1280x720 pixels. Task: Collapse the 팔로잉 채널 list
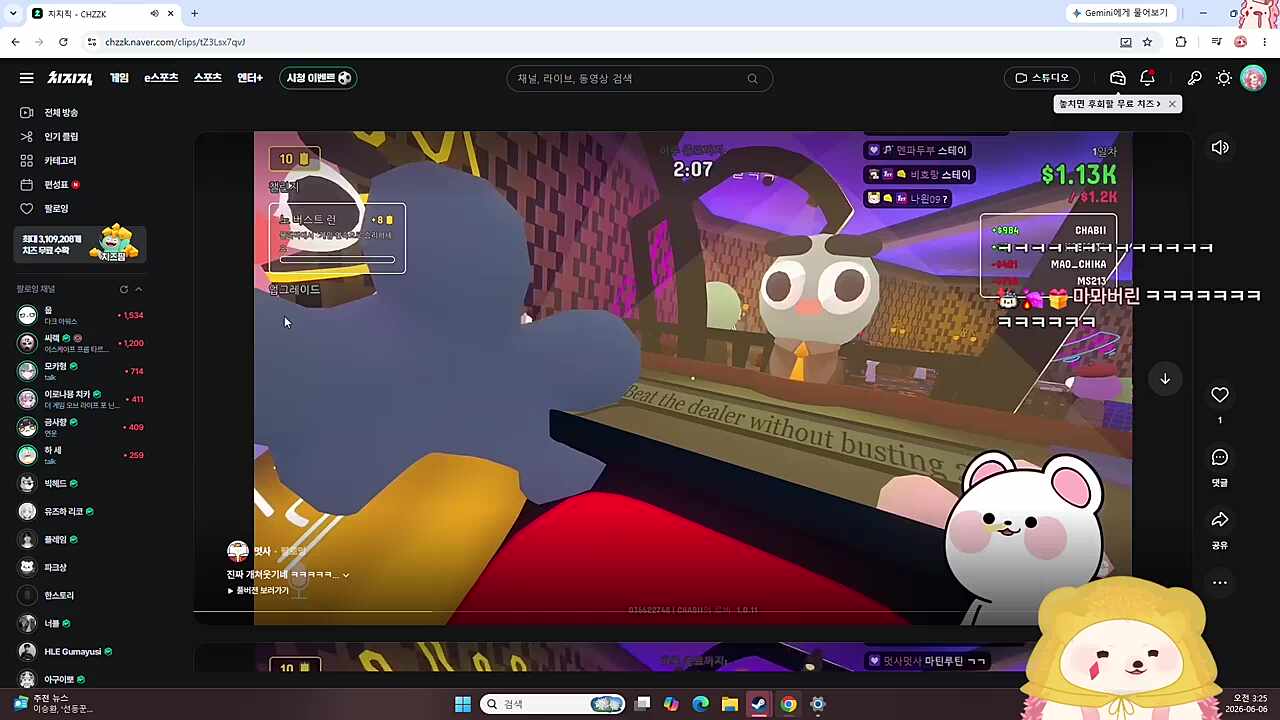pyautogui.click(x=139, y=289)
